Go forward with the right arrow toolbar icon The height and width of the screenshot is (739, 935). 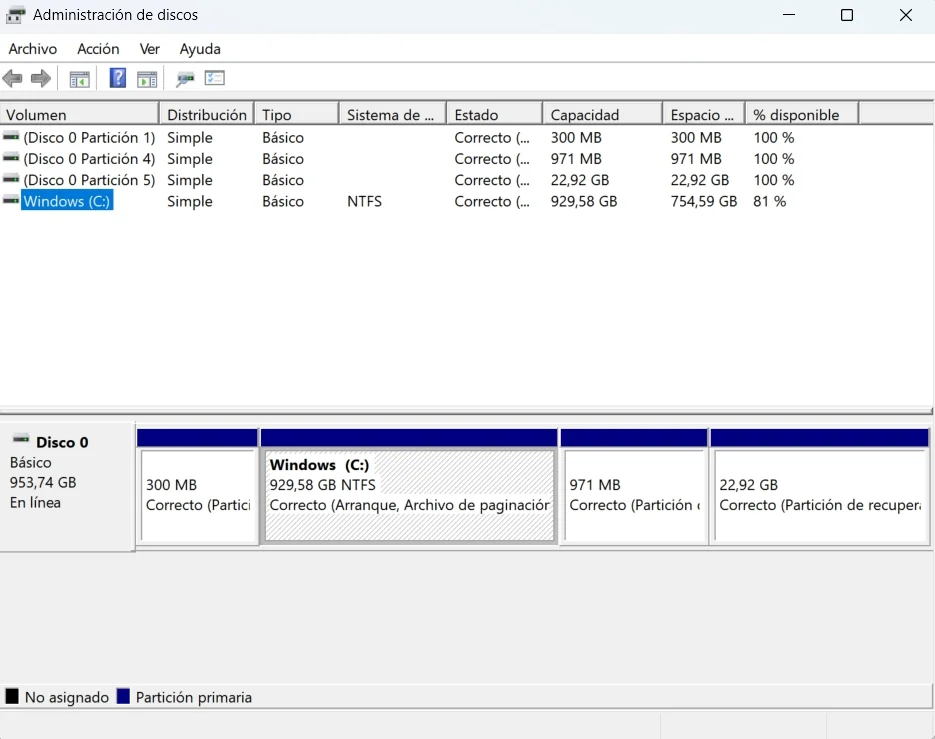pos(41,79)
